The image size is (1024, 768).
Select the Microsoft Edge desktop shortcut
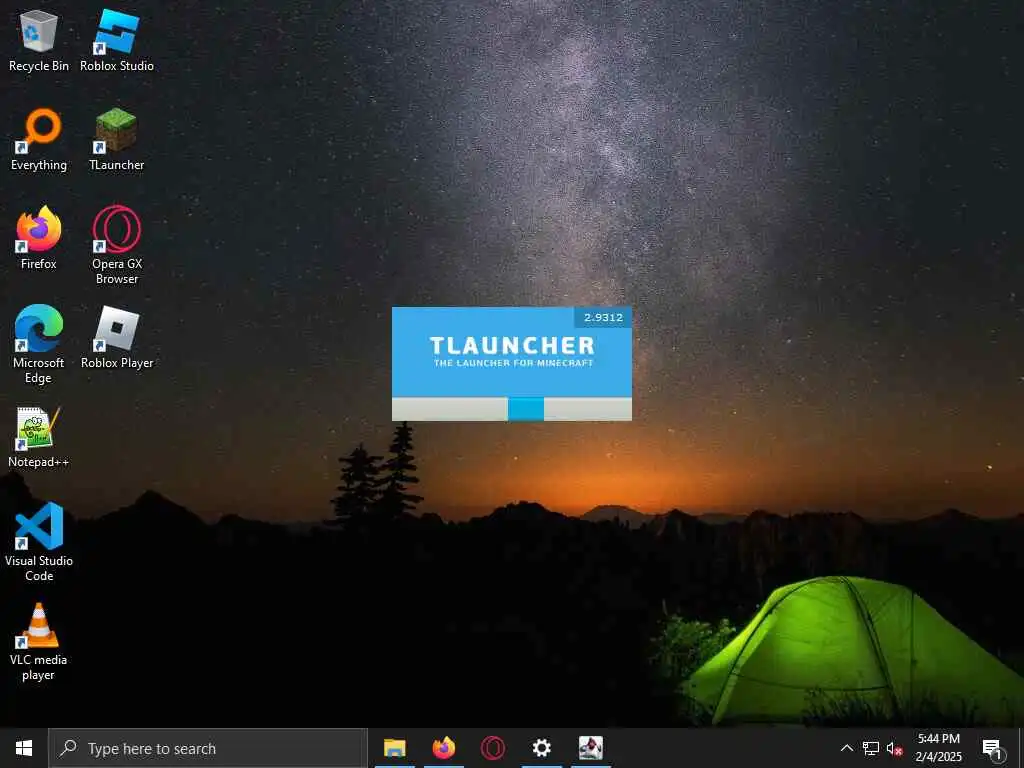coord(39,345)
